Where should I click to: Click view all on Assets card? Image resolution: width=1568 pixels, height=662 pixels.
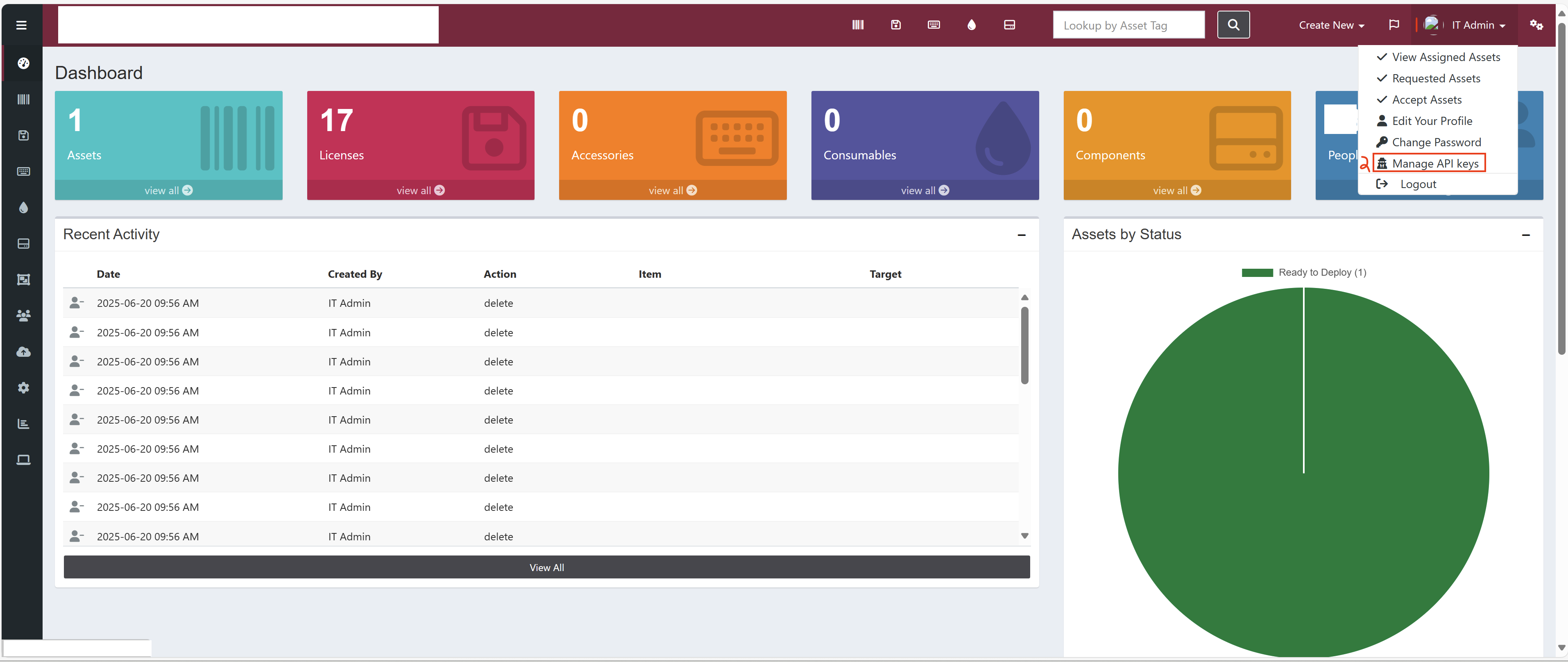[169, 190]
